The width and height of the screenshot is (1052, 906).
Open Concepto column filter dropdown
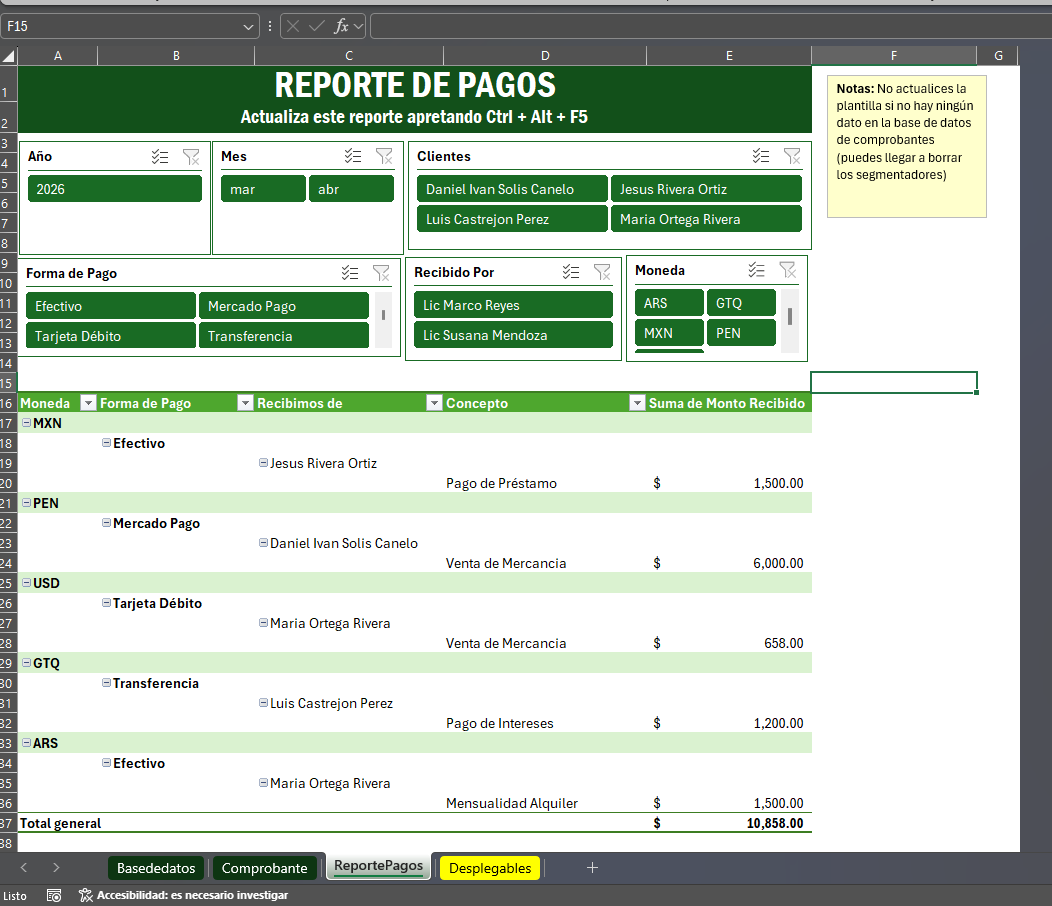637,403
